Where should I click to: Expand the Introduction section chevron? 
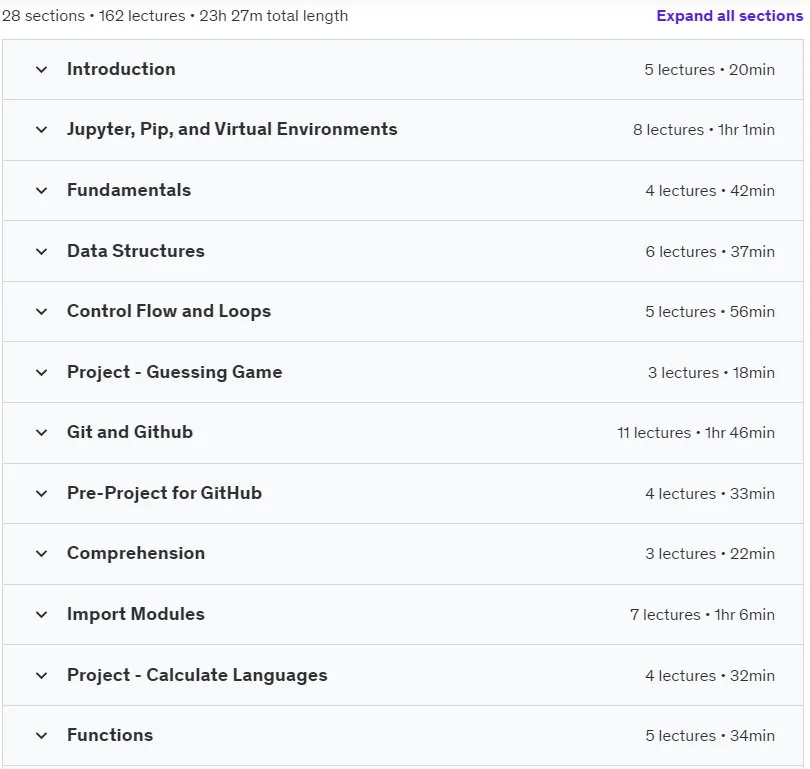click(x=41, y=70)
